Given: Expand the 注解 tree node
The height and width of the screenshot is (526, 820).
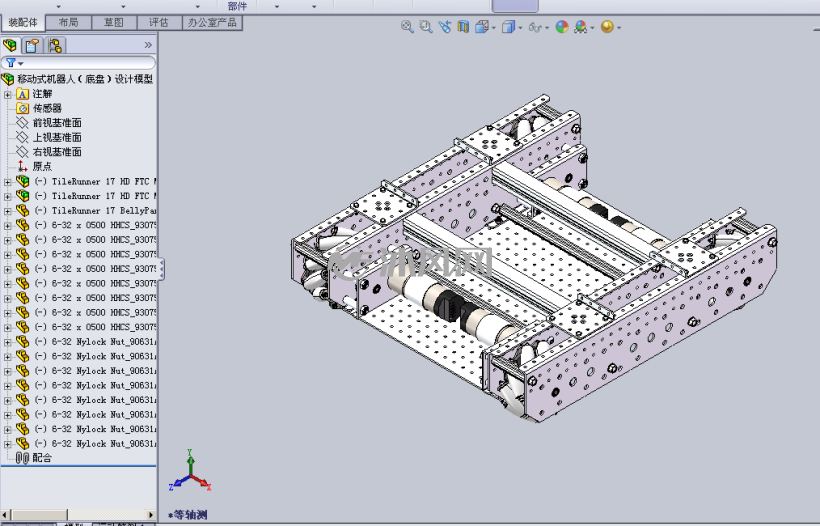Looking at the screenshot, I should pyautogui.click(x=7, y=95).
